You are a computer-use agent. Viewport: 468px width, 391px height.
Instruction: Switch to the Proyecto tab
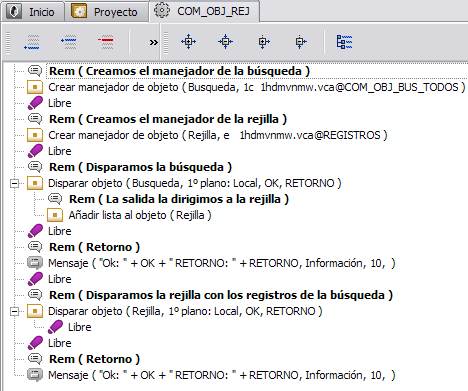click(106, 12)
